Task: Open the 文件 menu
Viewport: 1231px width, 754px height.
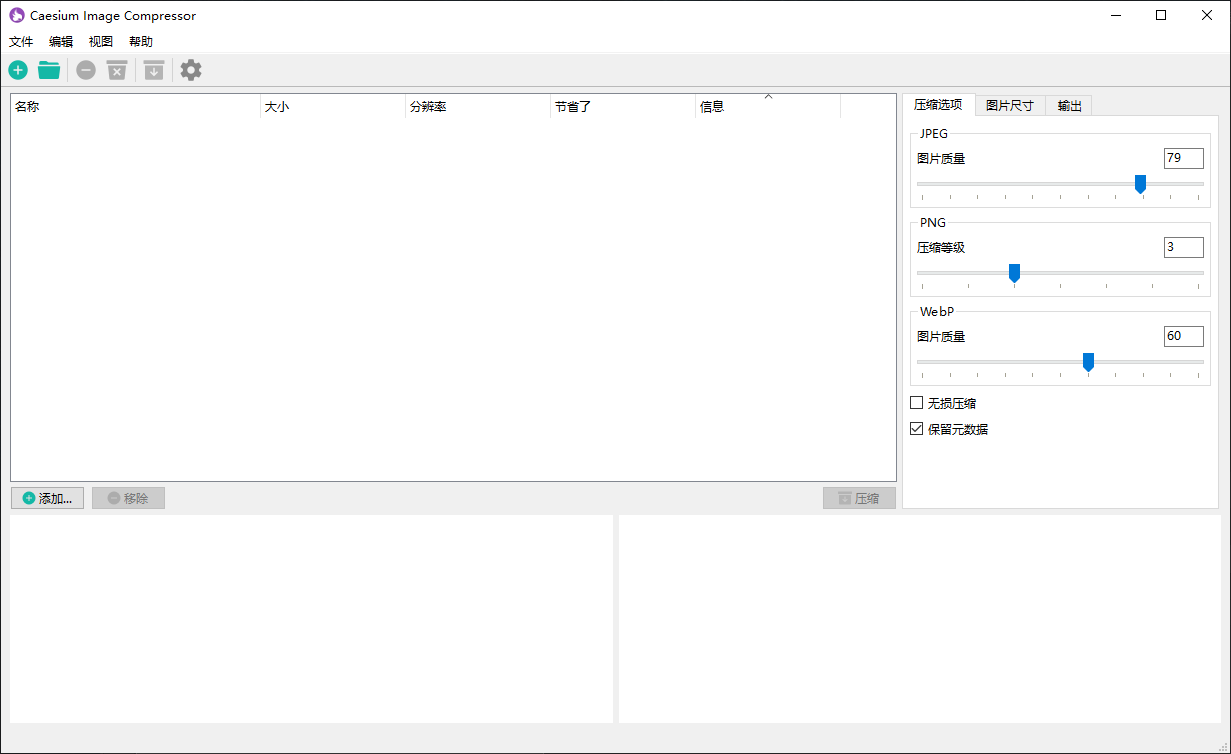Action: click(x=21, y=42)
